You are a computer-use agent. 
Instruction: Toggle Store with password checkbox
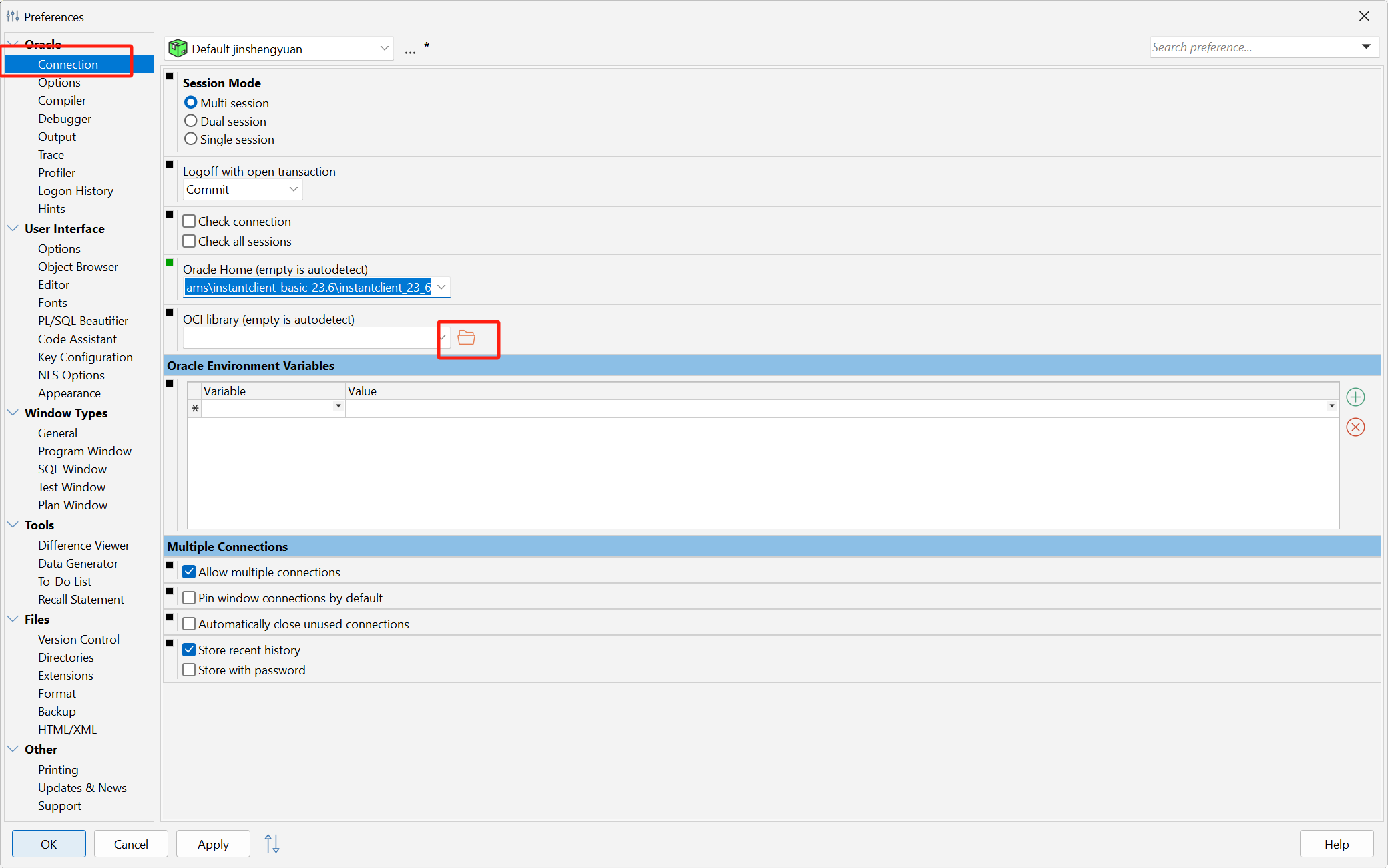190,670
